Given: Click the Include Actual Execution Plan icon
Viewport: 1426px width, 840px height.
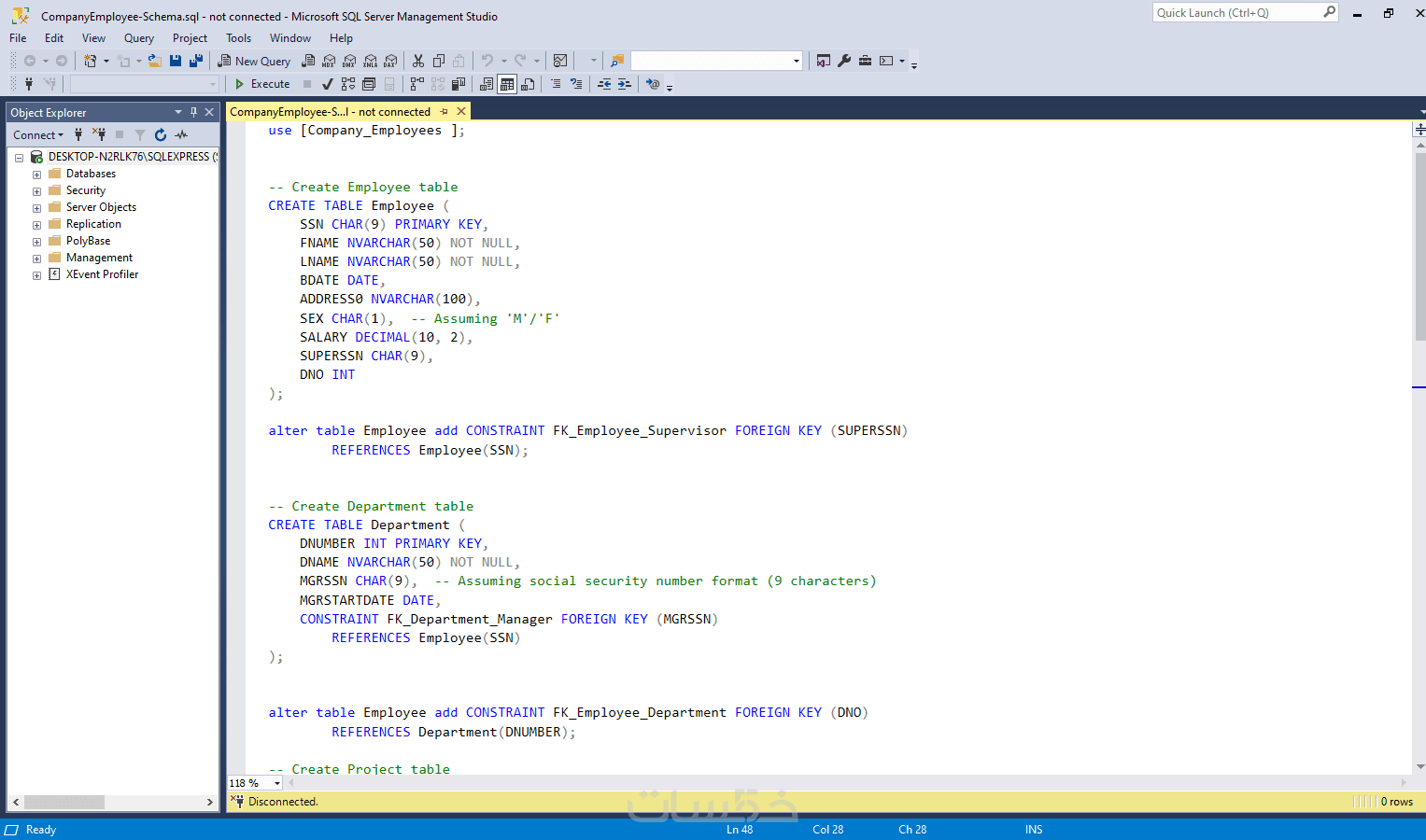Looking at the screenshot, I should (416, 84).
